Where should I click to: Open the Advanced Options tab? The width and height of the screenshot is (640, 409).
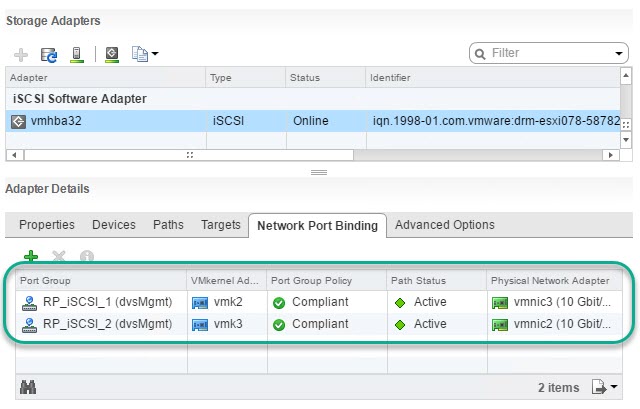click(444, 225)
